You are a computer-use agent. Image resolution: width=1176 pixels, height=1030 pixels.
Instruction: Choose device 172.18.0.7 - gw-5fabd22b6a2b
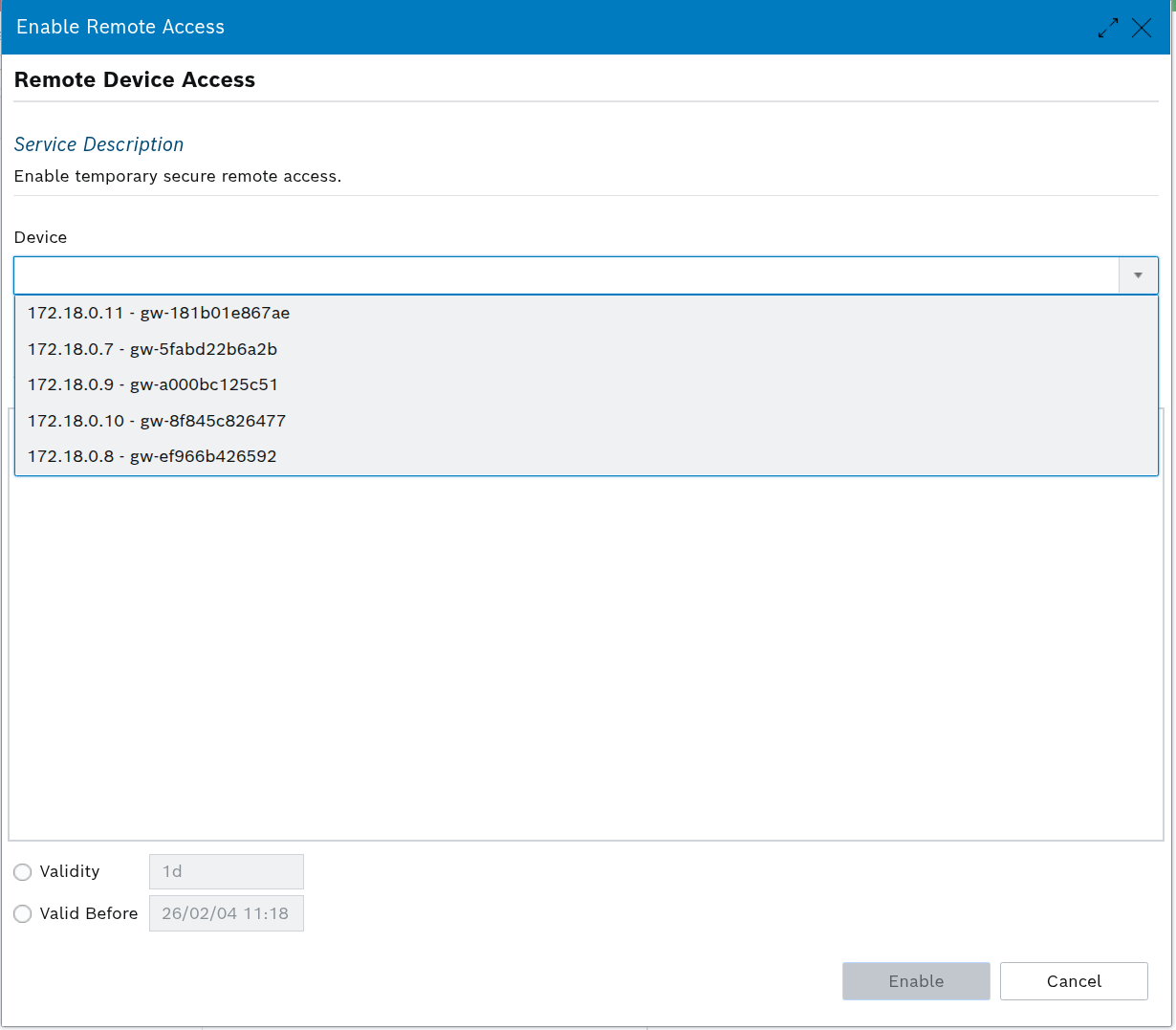click(x=586, y=349)
